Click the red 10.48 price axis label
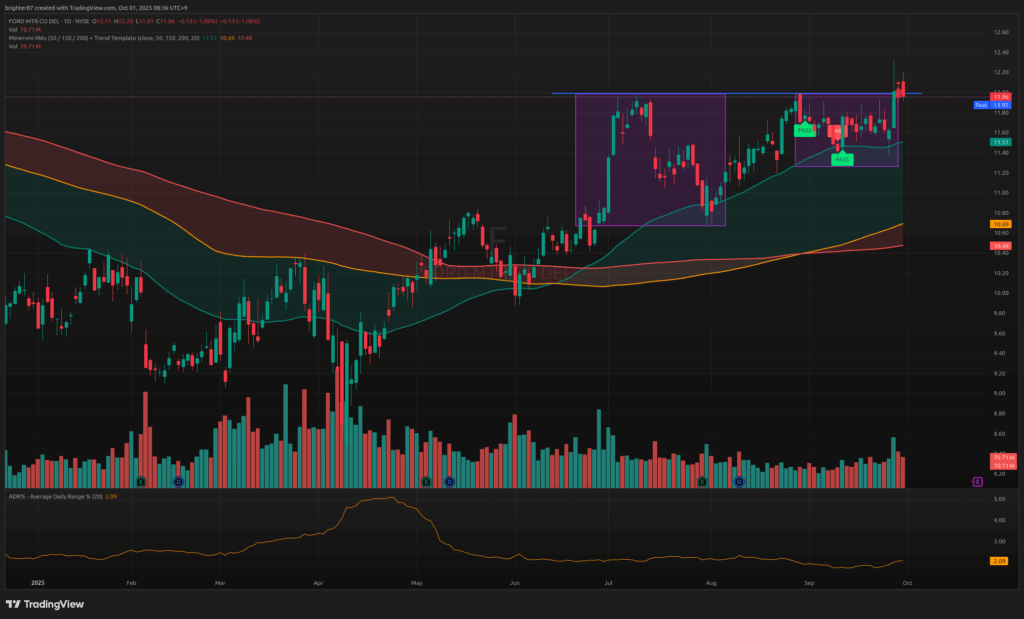1024x619 pixels. tap(1000, 246)
